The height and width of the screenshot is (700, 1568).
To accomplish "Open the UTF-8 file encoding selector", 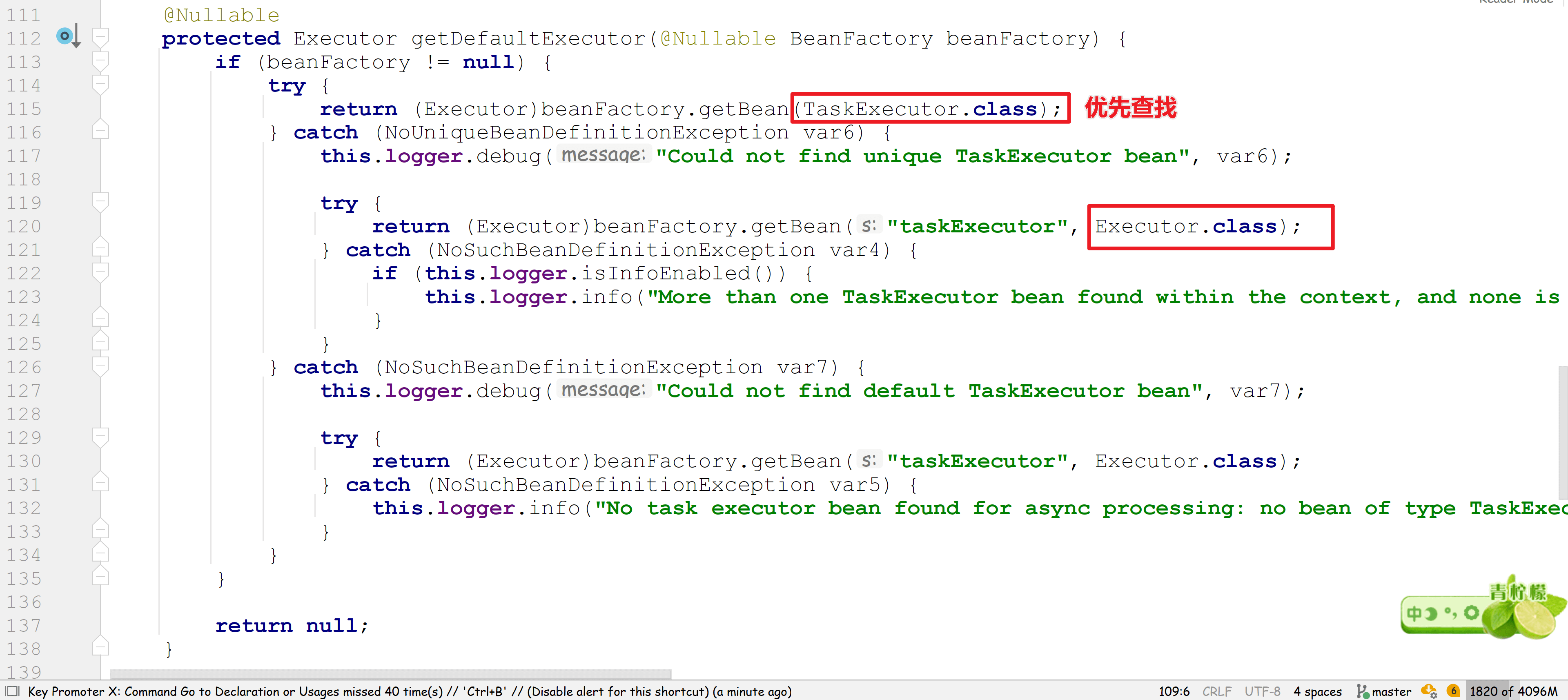I will (1262, 691).
